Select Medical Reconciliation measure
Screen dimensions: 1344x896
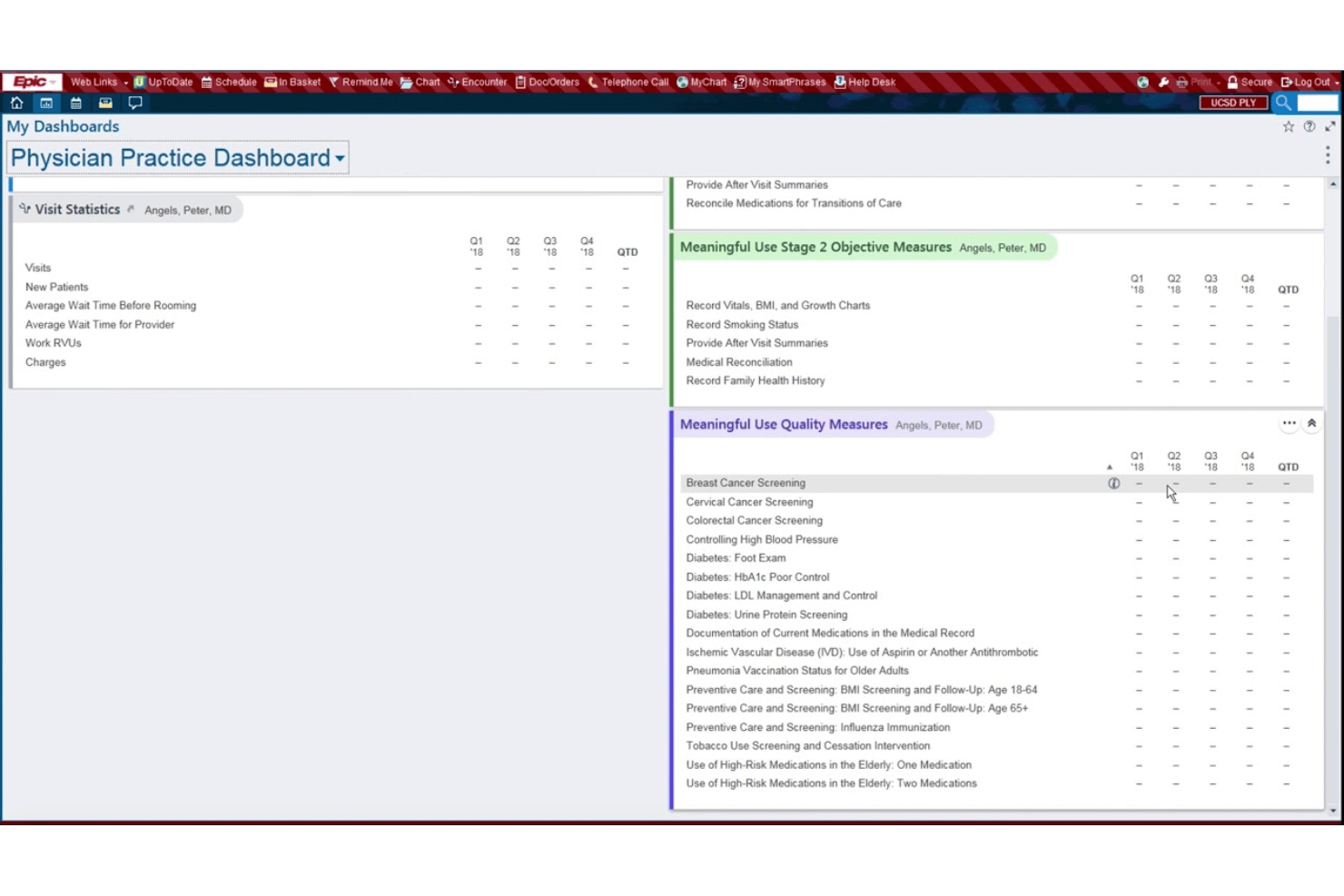click(739, 362)
